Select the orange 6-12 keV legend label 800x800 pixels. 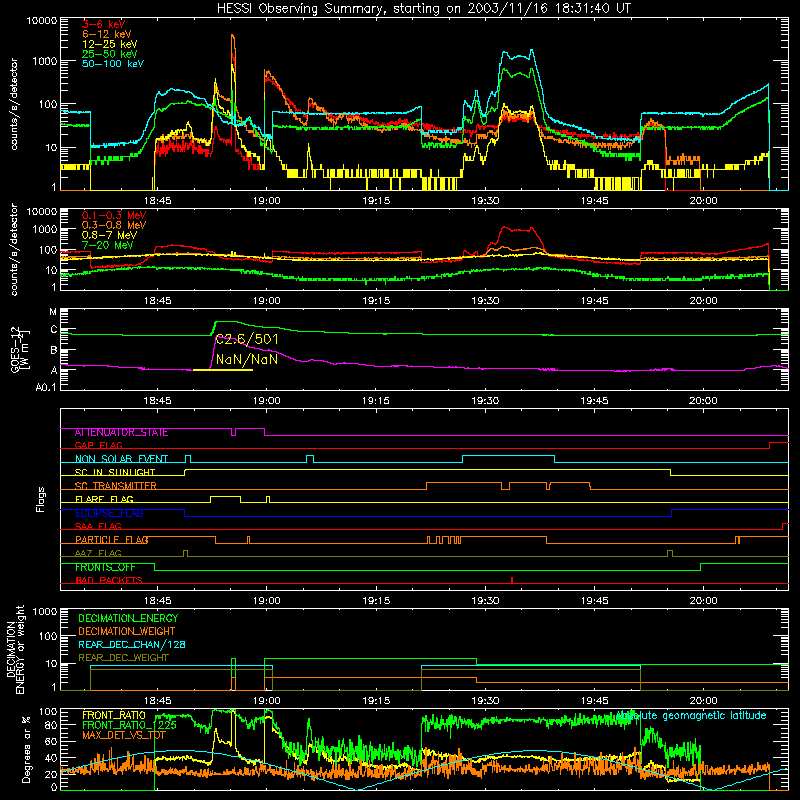tap(107, 34)
